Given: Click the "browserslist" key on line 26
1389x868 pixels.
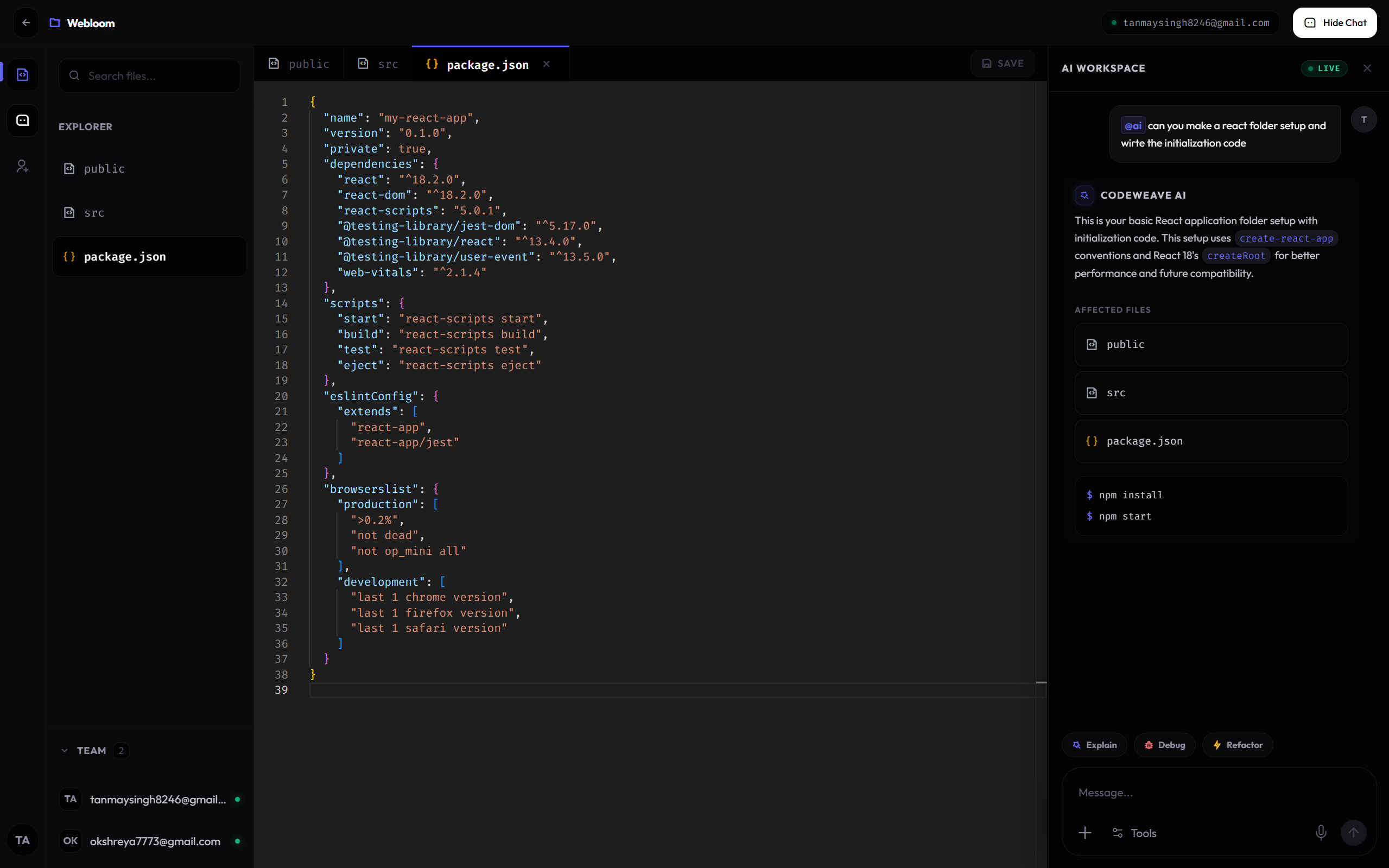Looking at the screenshot, I should coord(371,489).
